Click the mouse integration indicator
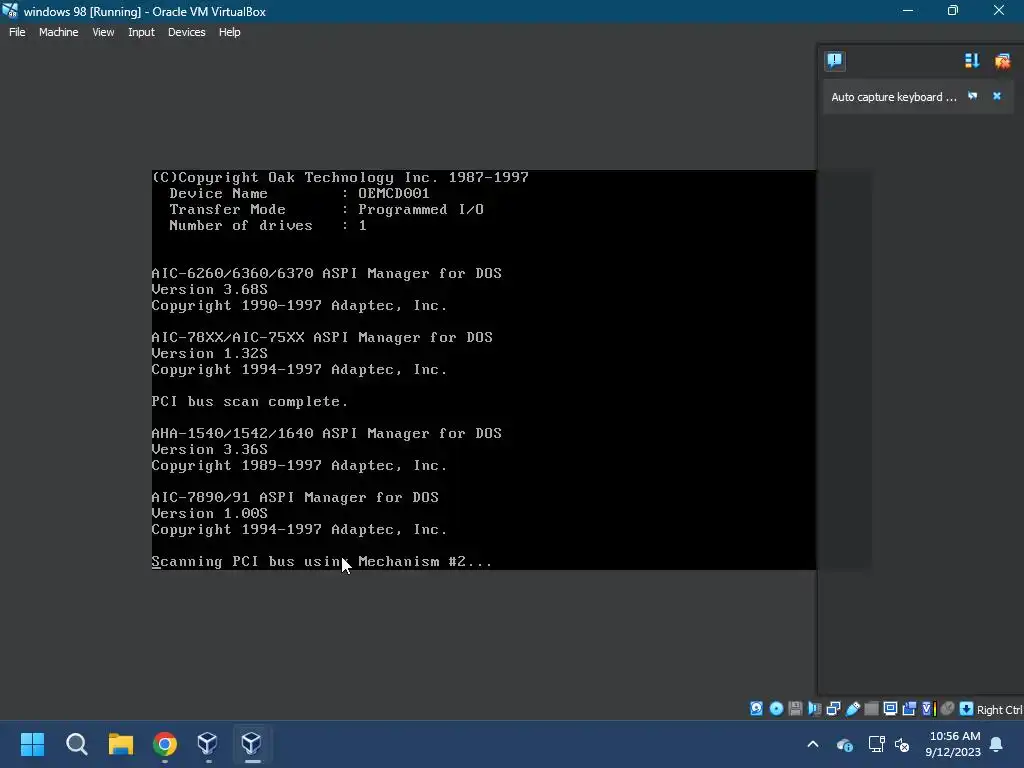 coord(948,709)
